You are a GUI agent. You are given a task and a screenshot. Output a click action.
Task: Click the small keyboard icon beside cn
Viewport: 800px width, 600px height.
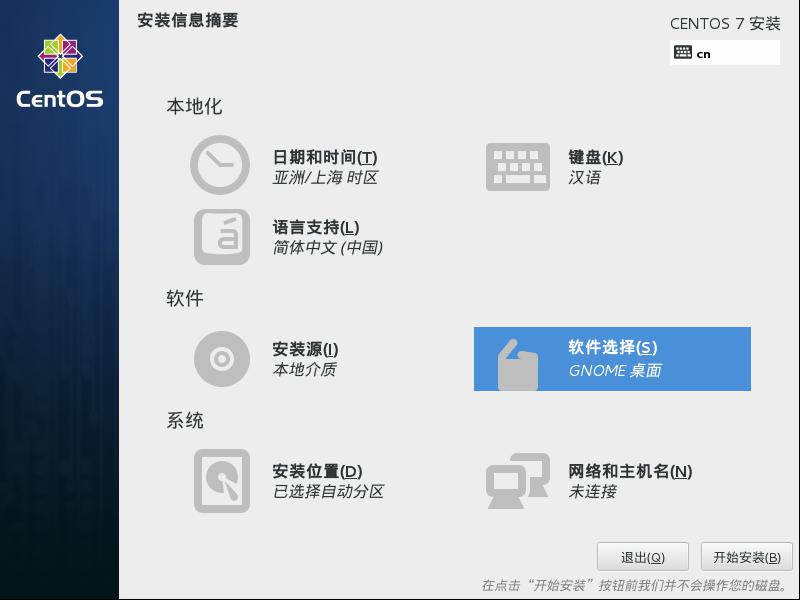tap(683, 53)
